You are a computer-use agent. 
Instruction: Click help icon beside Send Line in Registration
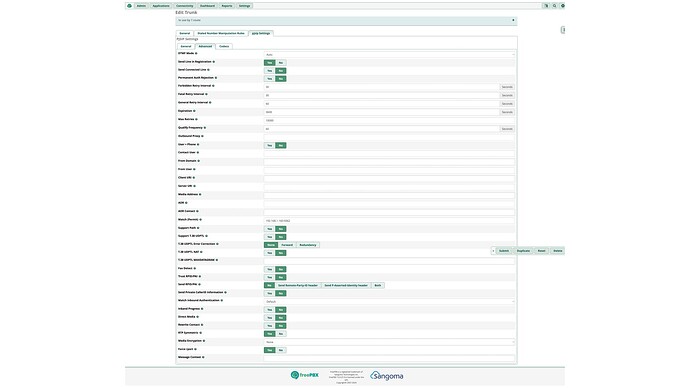click(x=214, y=62)
